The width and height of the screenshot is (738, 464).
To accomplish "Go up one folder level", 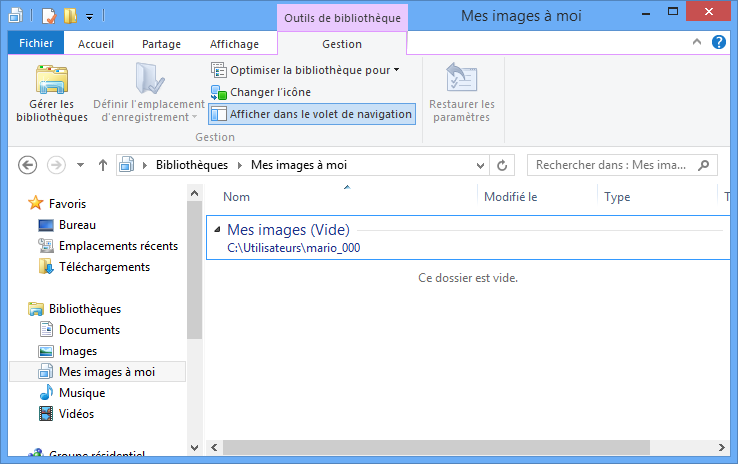I will (x=103, y=165).
